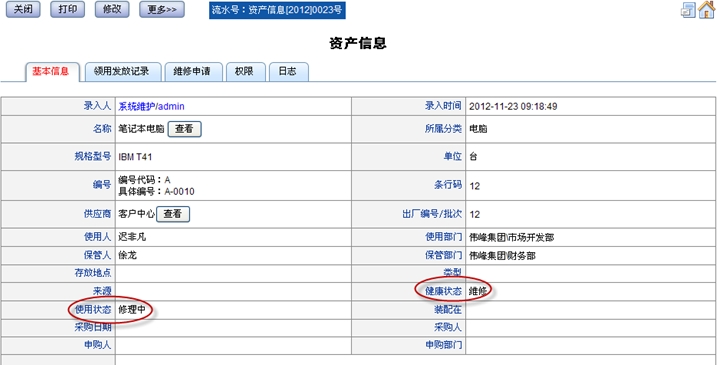Click the home icon at top right
Image resolution: width=718 pixels, height=365 pixels.
[707, 10]
